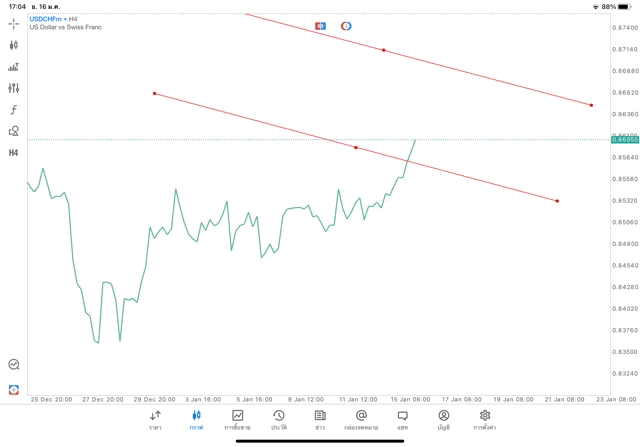
Task: Open the กล่องจดหมาย mailbox tab
Action: tap(361, 419)
